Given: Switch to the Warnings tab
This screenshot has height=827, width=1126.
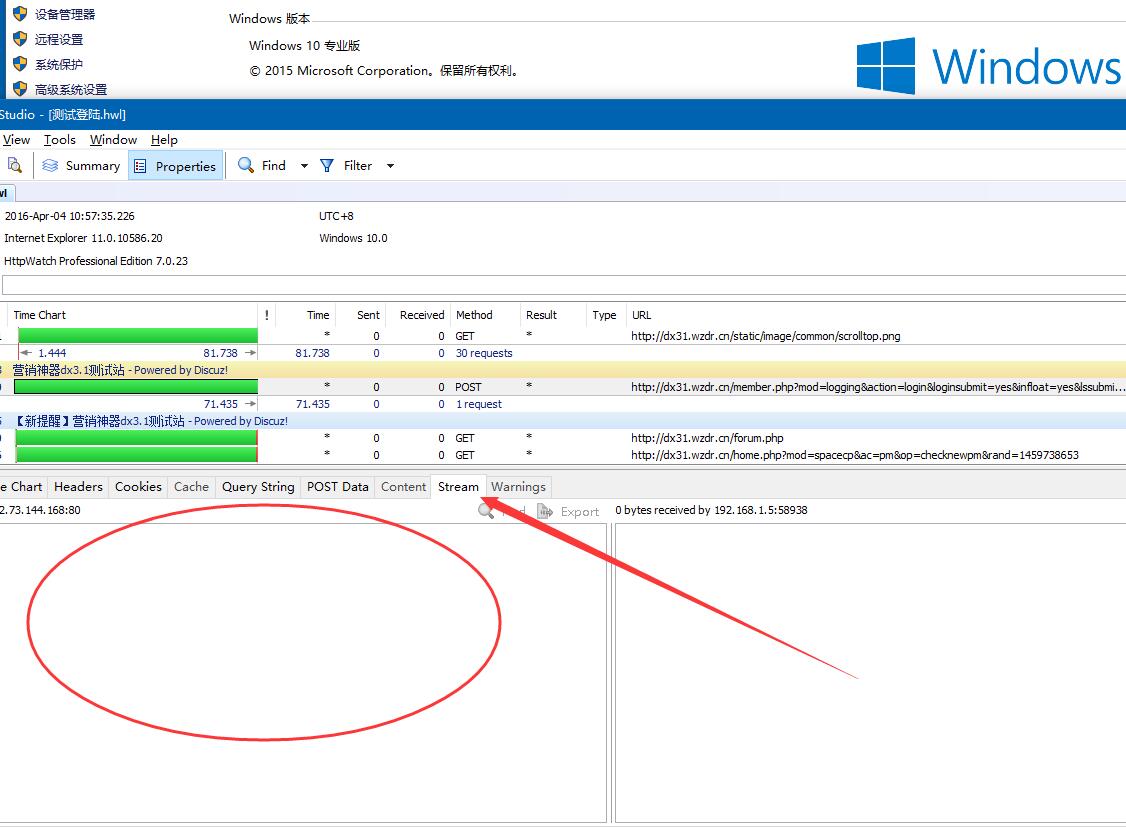Looking at the screenshot, I should pyautogui.click(x=518, y=487).
